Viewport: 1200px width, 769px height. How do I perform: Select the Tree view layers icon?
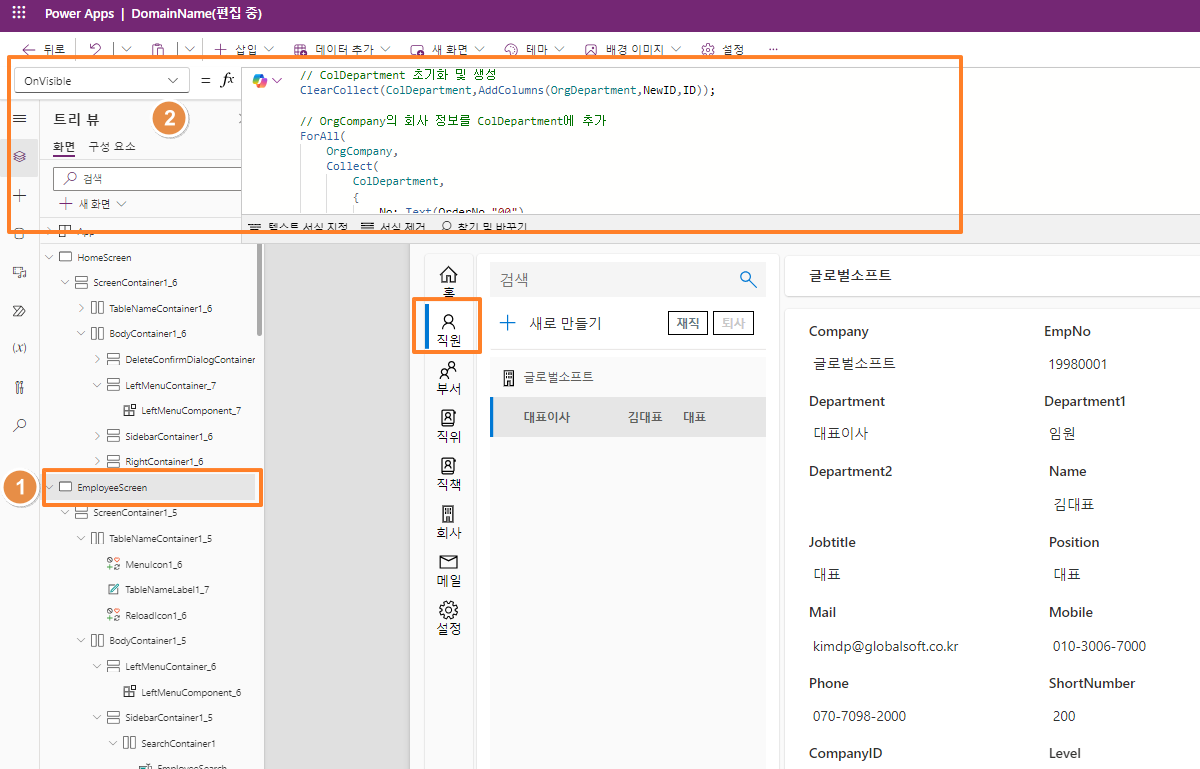click(19, 157)
